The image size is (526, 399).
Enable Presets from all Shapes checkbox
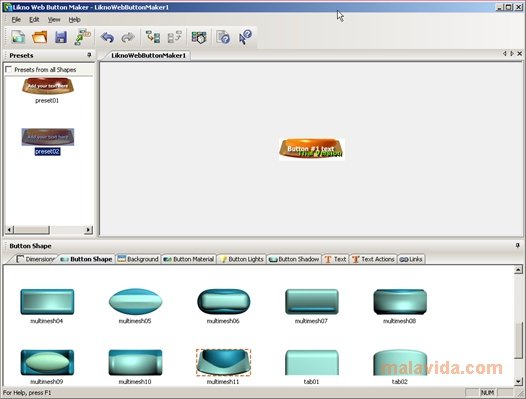click(9, 69)
